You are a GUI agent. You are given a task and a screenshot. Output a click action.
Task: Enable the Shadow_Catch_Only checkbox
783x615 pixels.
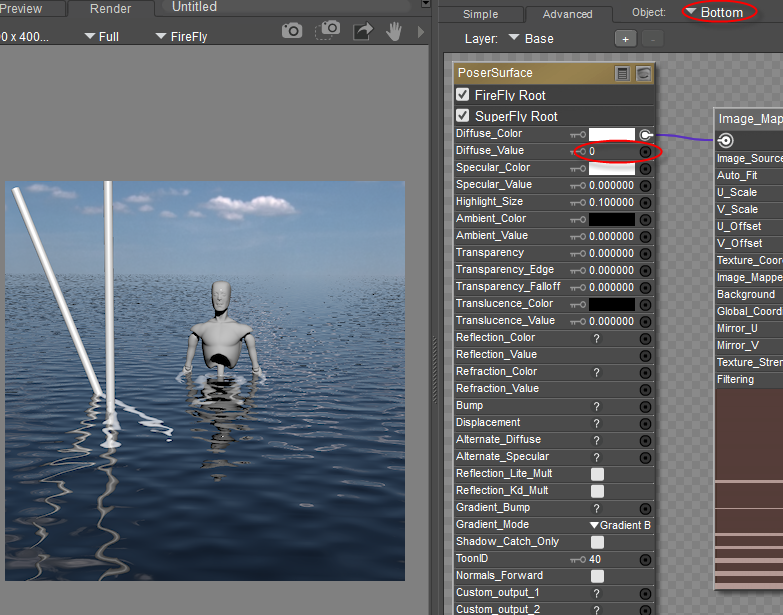click(597, 542)
